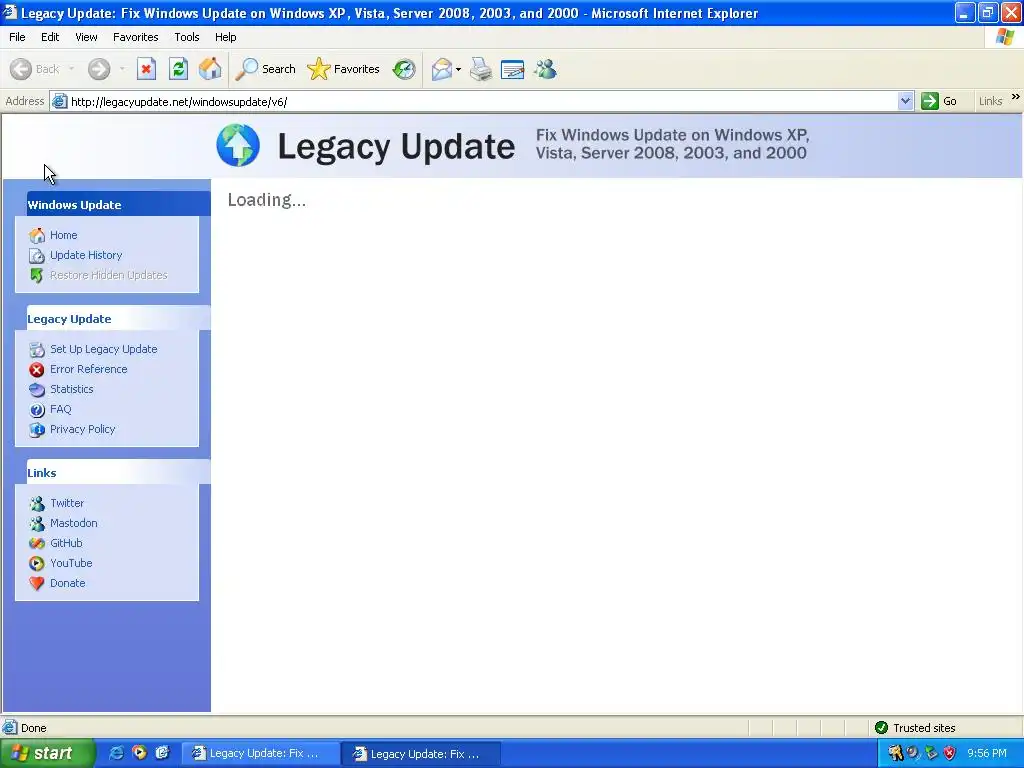
Task: Expand the Links toolbar chevron
Action: coord(1016,97)
